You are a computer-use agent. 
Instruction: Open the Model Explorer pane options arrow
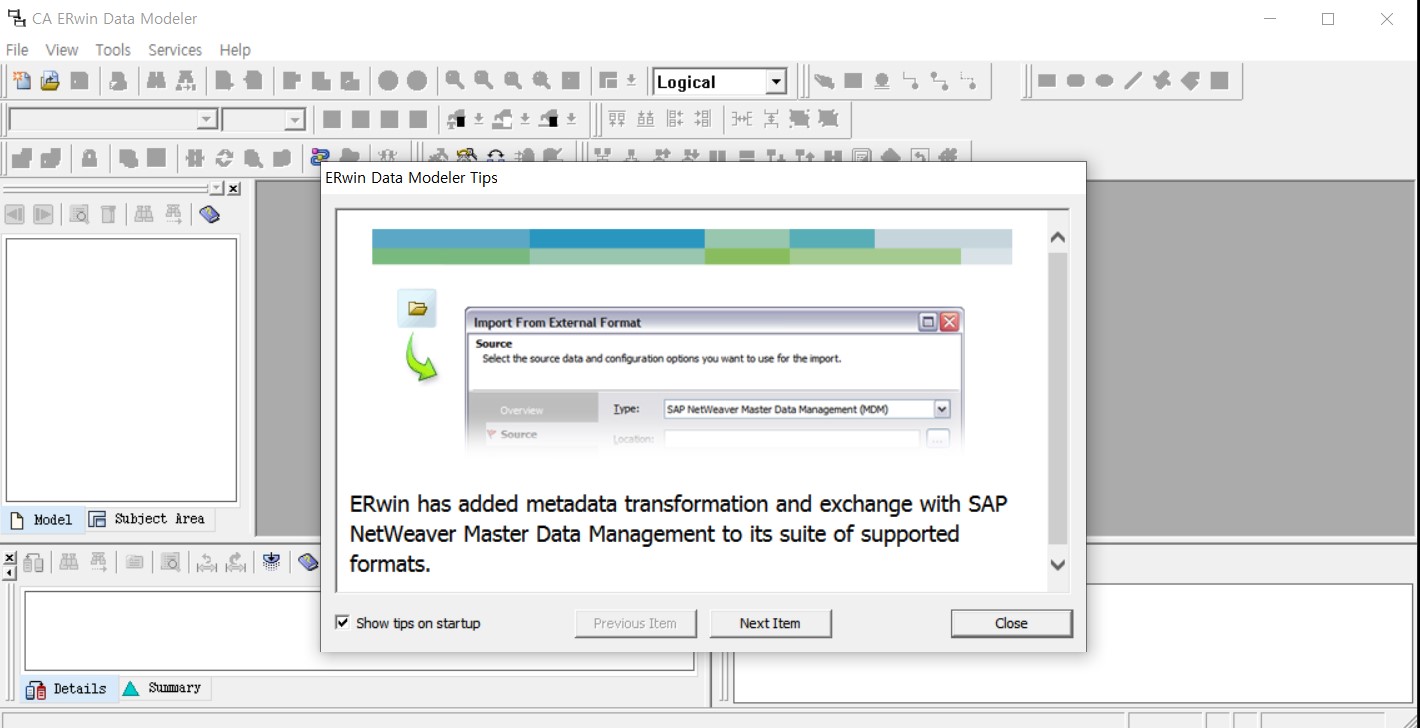coord(217,188)
